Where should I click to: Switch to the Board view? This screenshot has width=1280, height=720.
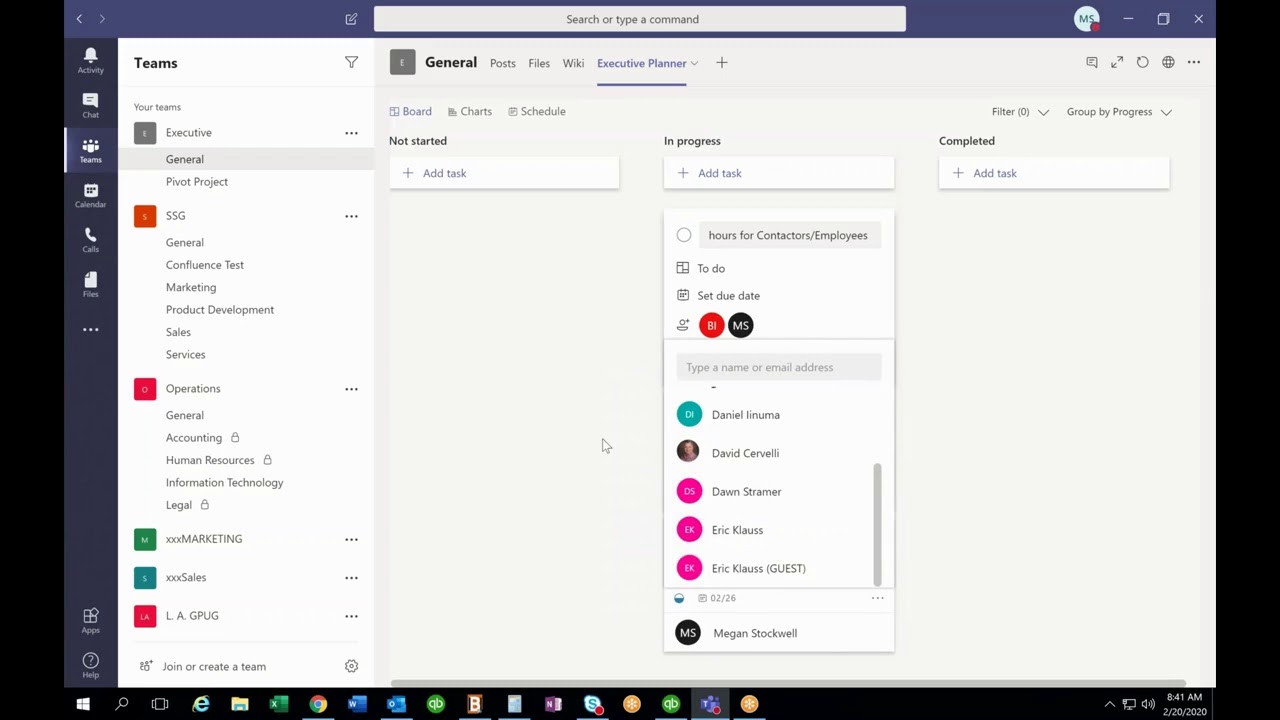[410, 111]
